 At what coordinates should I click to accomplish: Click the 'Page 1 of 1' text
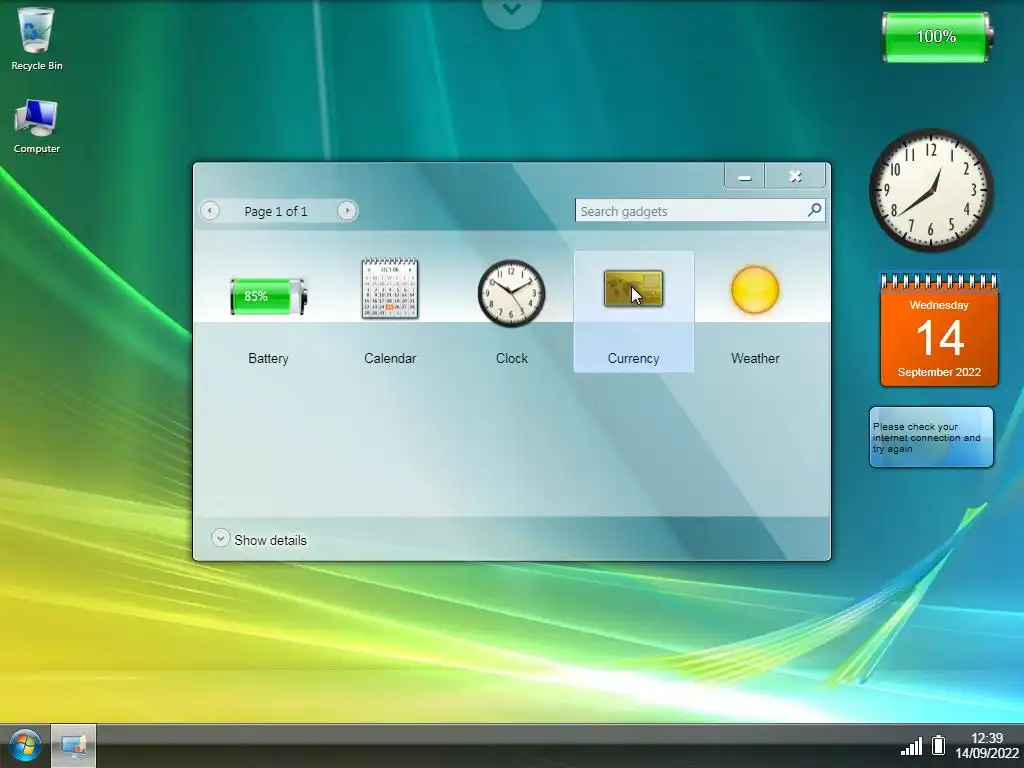276,211
